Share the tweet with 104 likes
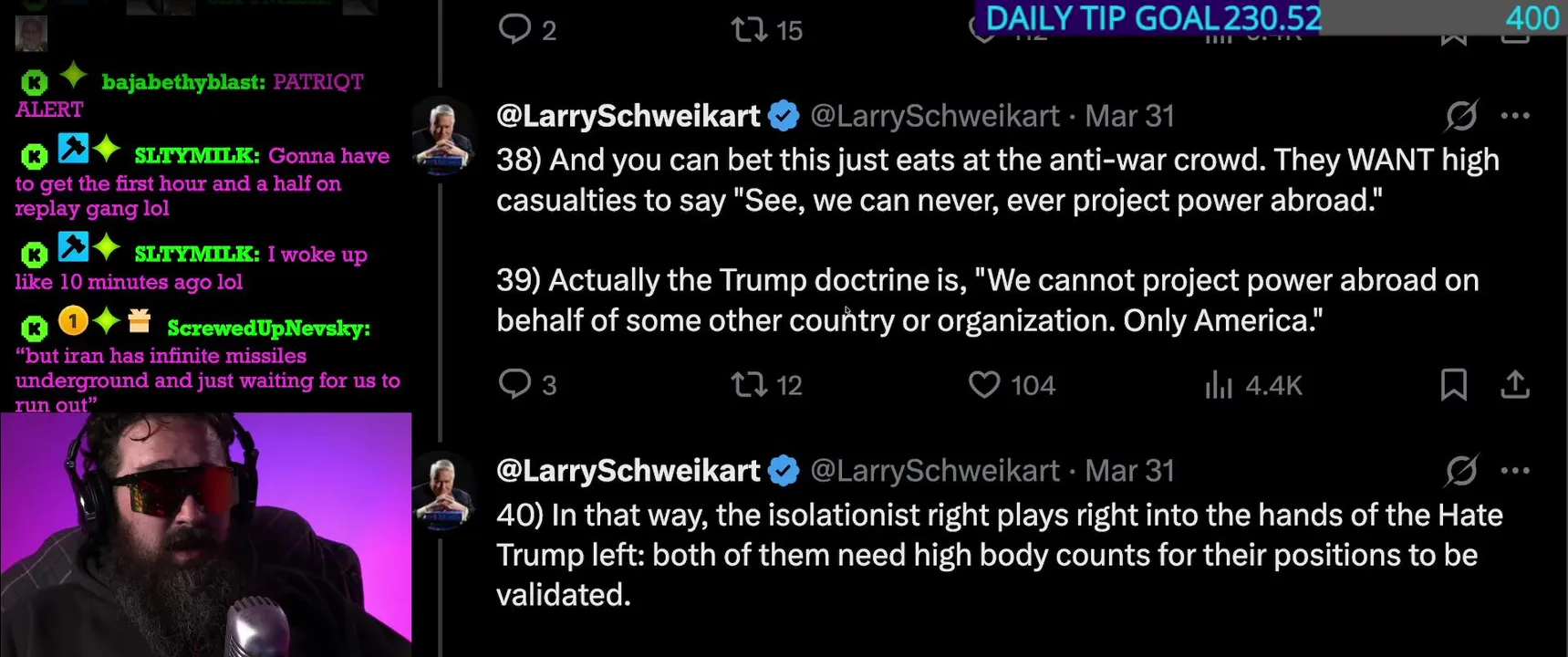Viewport: 1568px width, 657px height. tap(1514, 384)
